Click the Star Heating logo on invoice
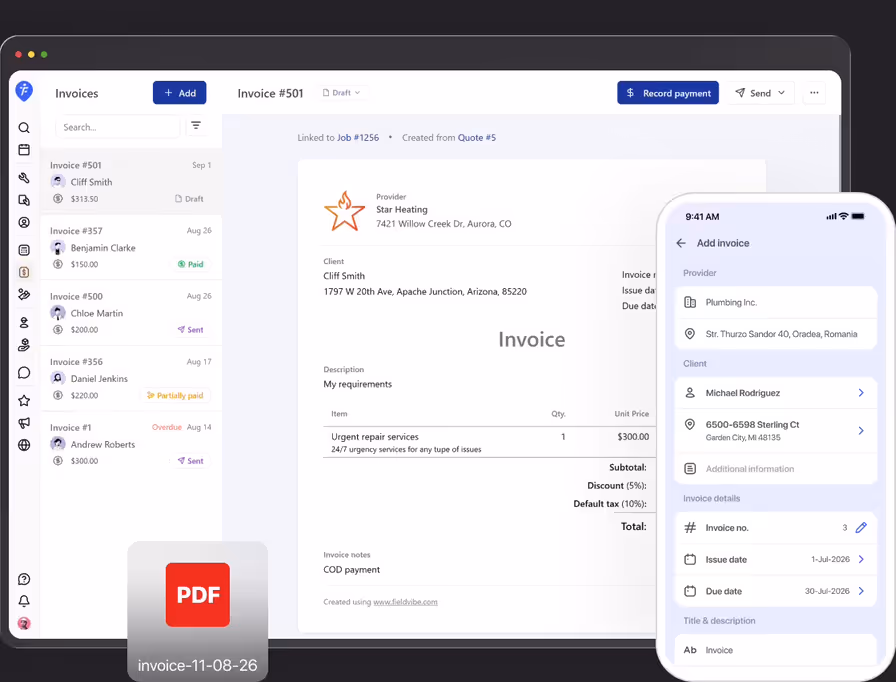 tap(344, 211)
